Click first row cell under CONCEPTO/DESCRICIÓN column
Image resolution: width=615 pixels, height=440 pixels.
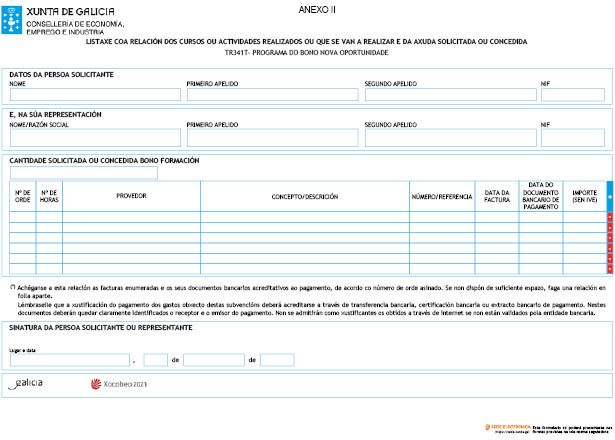pyautogui.click(x=305, y=217)
